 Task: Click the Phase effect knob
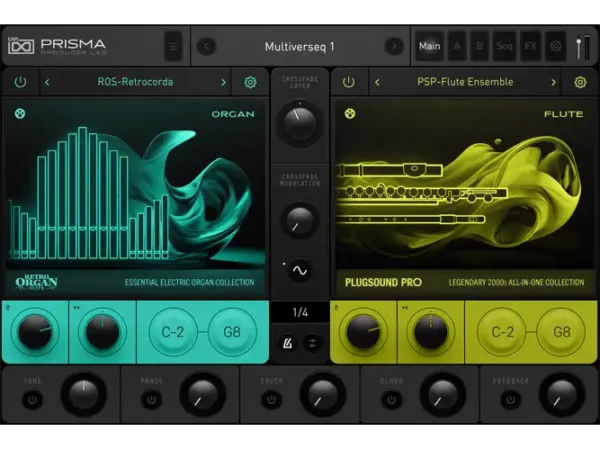[x=203, y=395]
